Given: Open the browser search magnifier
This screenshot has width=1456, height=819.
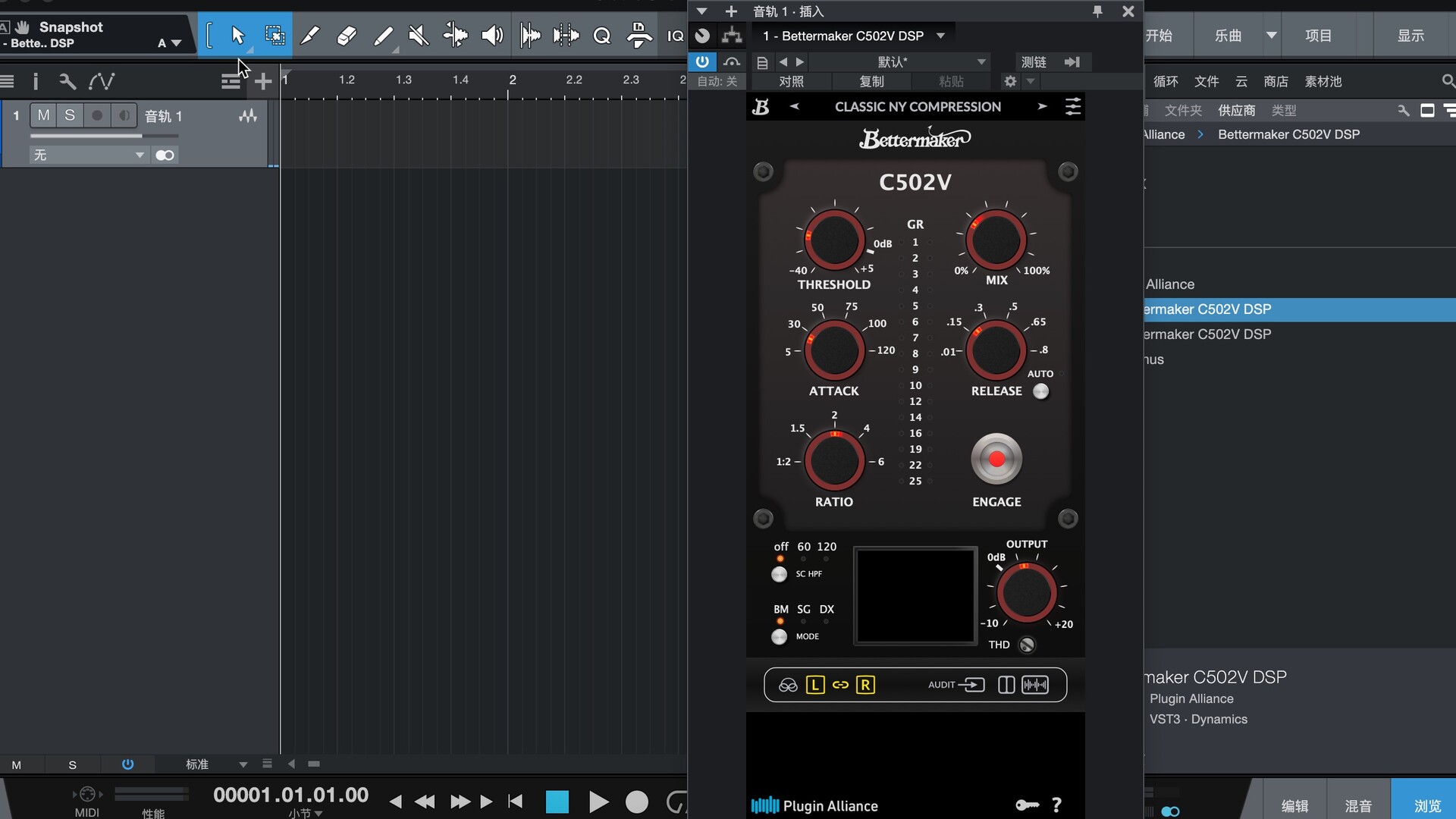Looking at the screenshot, I should [1448, 81].
